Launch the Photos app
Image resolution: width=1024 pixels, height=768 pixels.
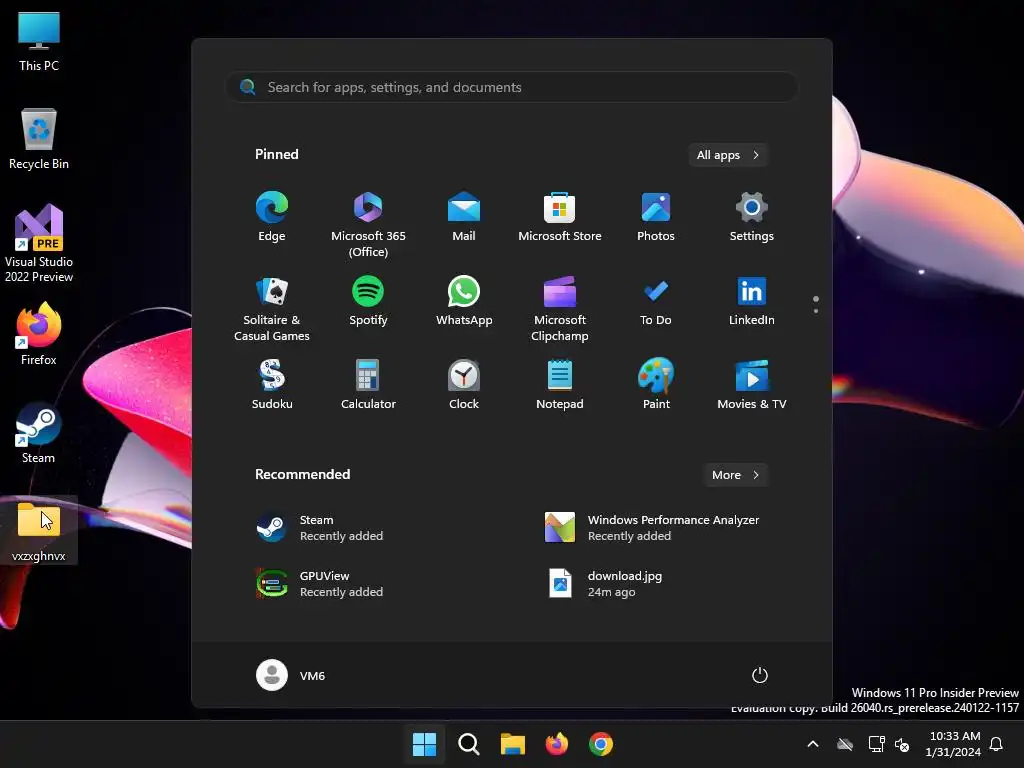656,217
